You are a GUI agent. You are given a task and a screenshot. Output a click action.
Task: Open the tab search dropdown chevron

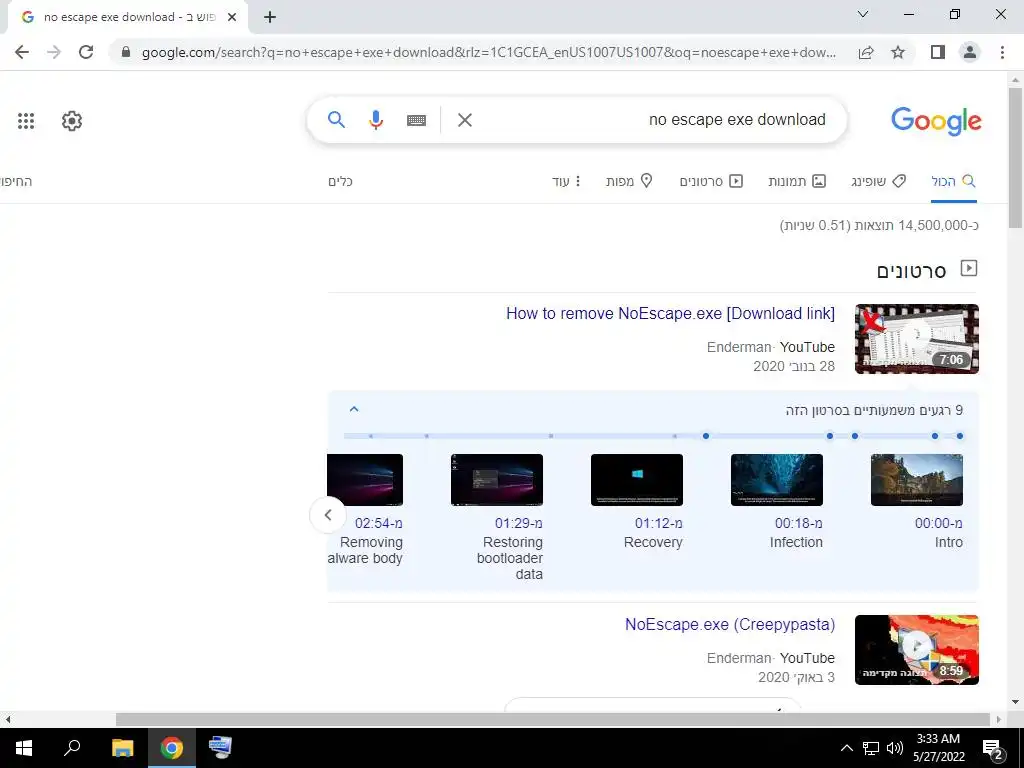point(863,14)
